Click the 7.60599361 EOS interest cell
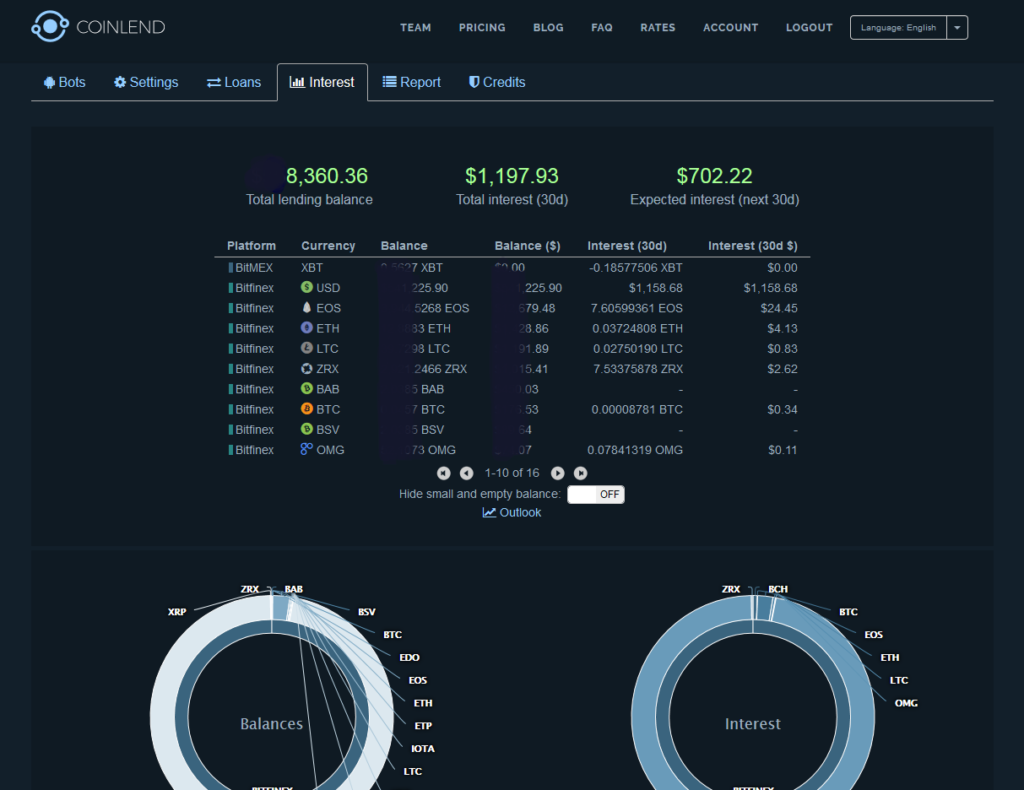The height and width of the screenshot is (790, 1024). [637, 308]
